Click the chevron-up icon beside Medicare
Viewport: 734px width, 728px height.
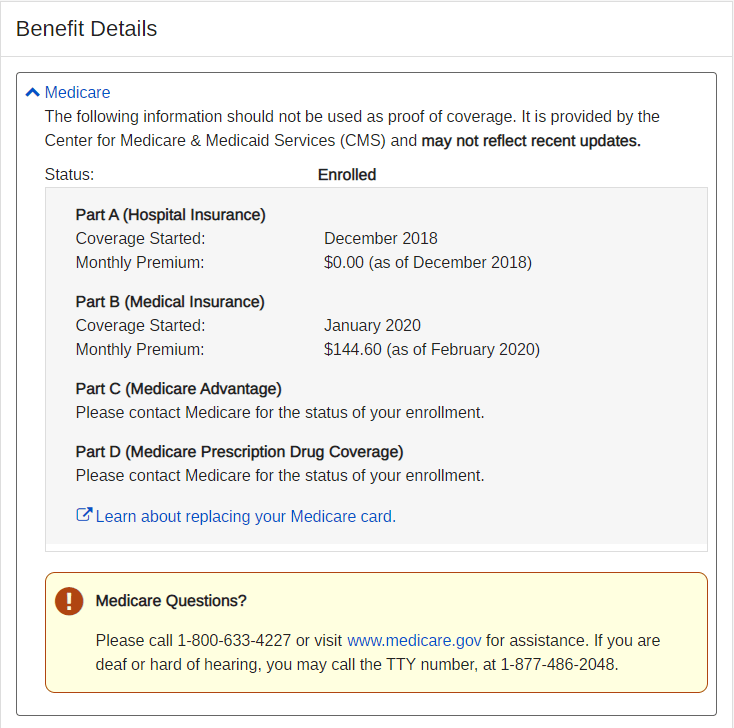click(x=33, y=93)
